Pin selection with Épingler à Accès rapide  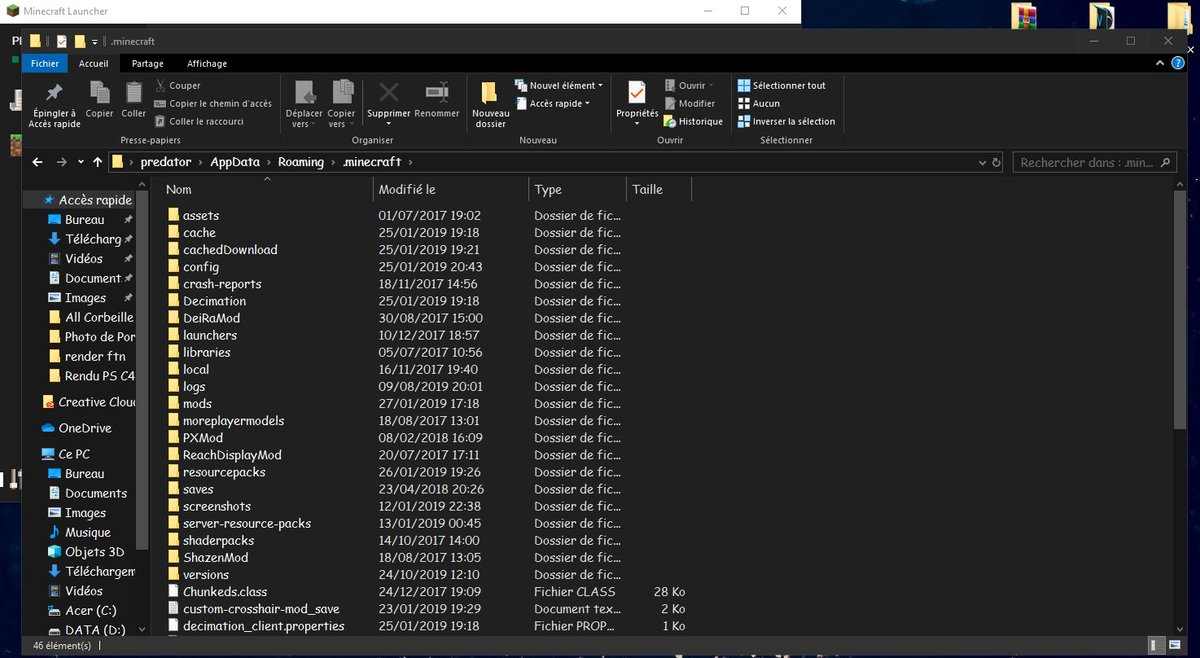(x=54, y=104)
